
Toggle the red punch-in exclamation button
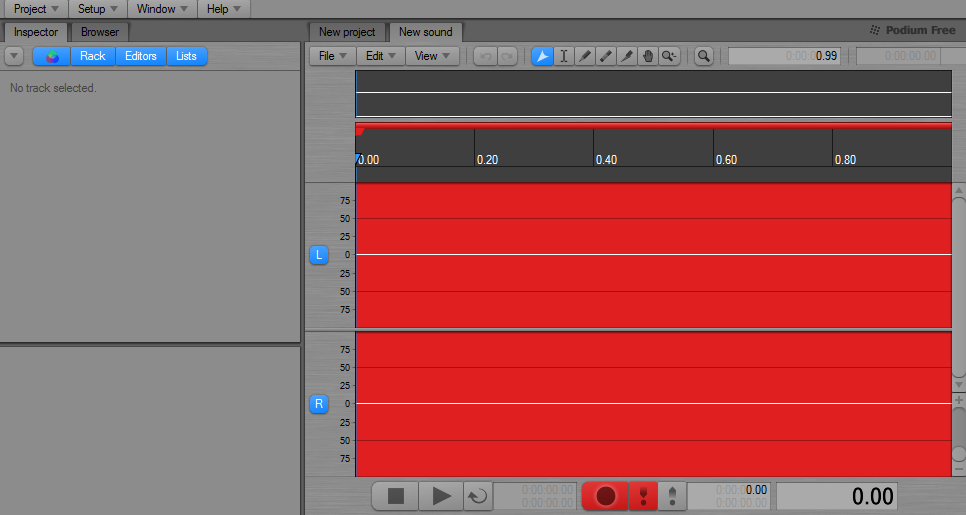[x=644, y=496]
